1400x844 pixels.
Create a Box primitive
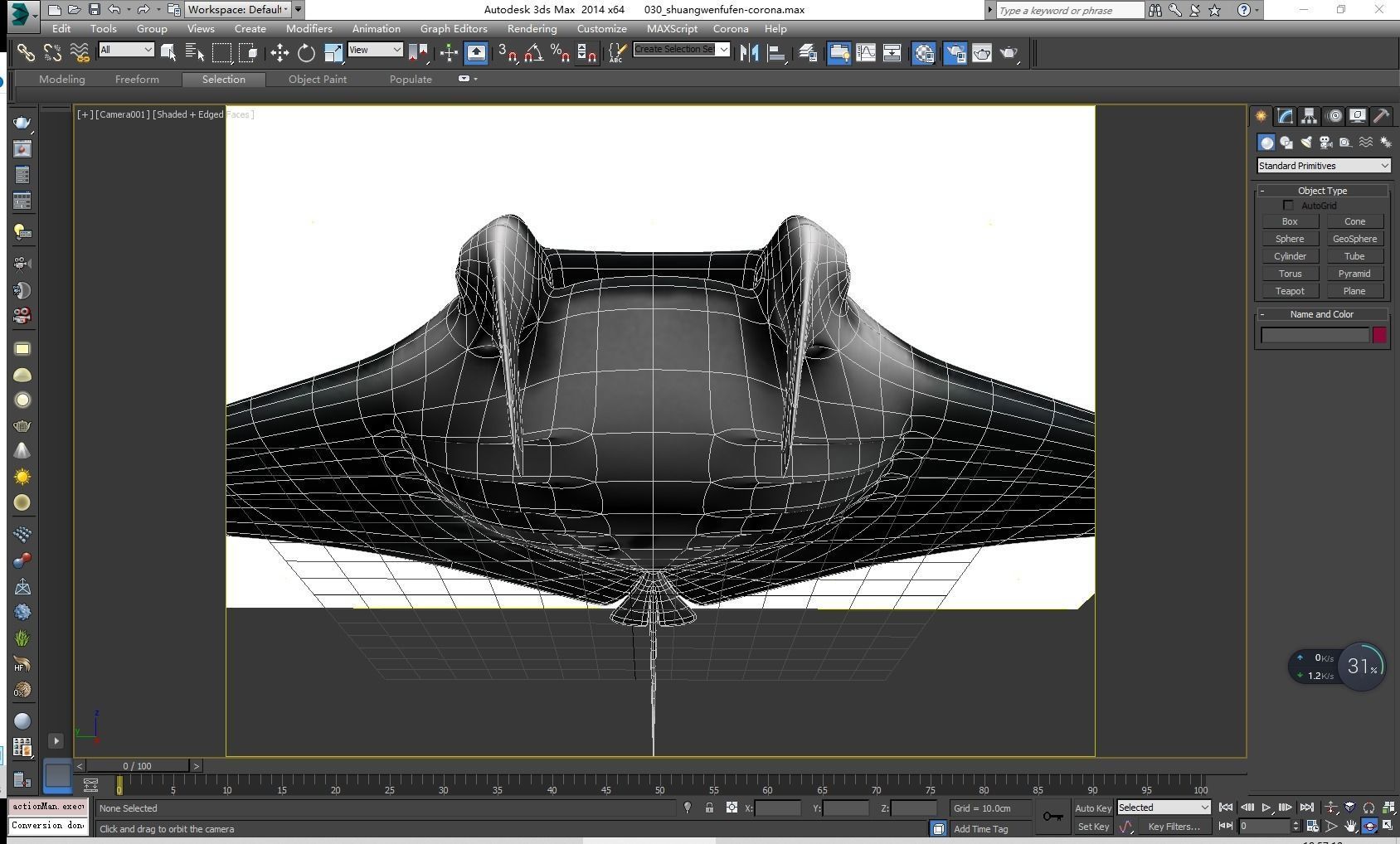tap(1290, 221)
